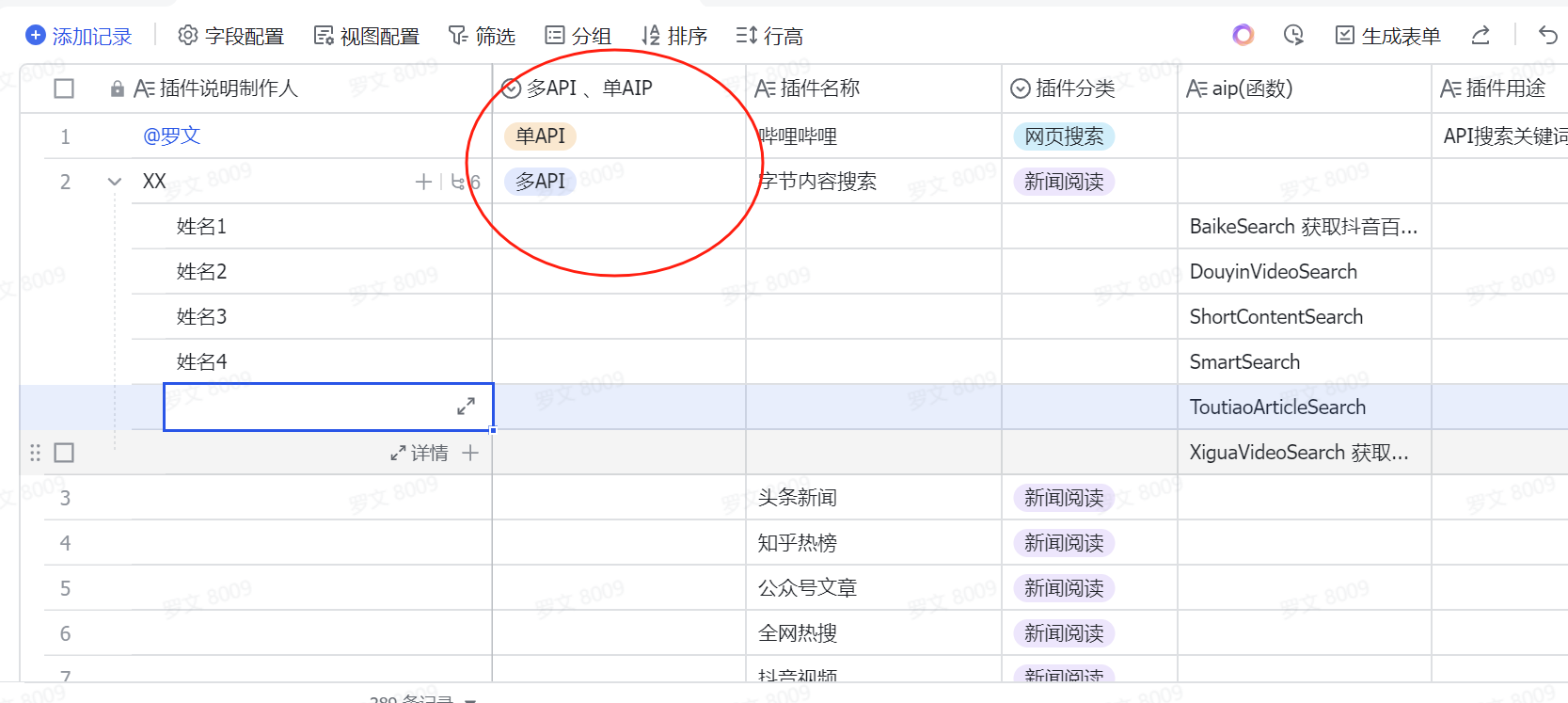Click the share arrow icon
Image resolution: width=1568 pixels, height=703 pixels.
point(1481,35)
